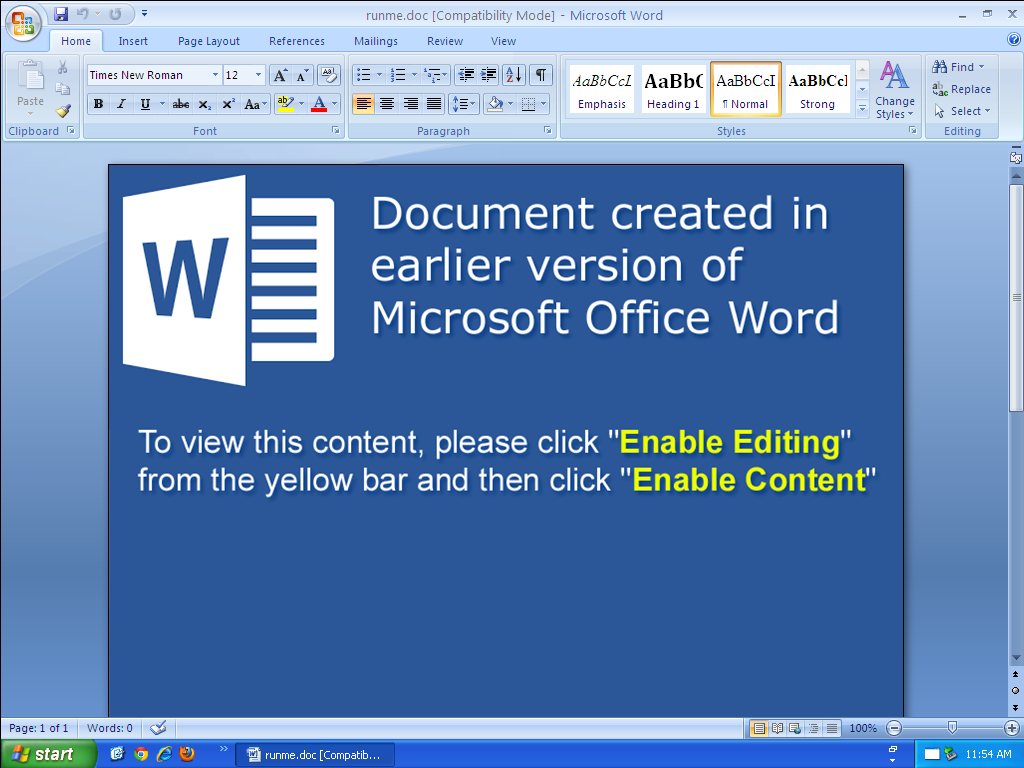This screenshot has width=1024, height=768.
Task: Click the Words: 0 status indicator
Action: click(x=110, y=728)
